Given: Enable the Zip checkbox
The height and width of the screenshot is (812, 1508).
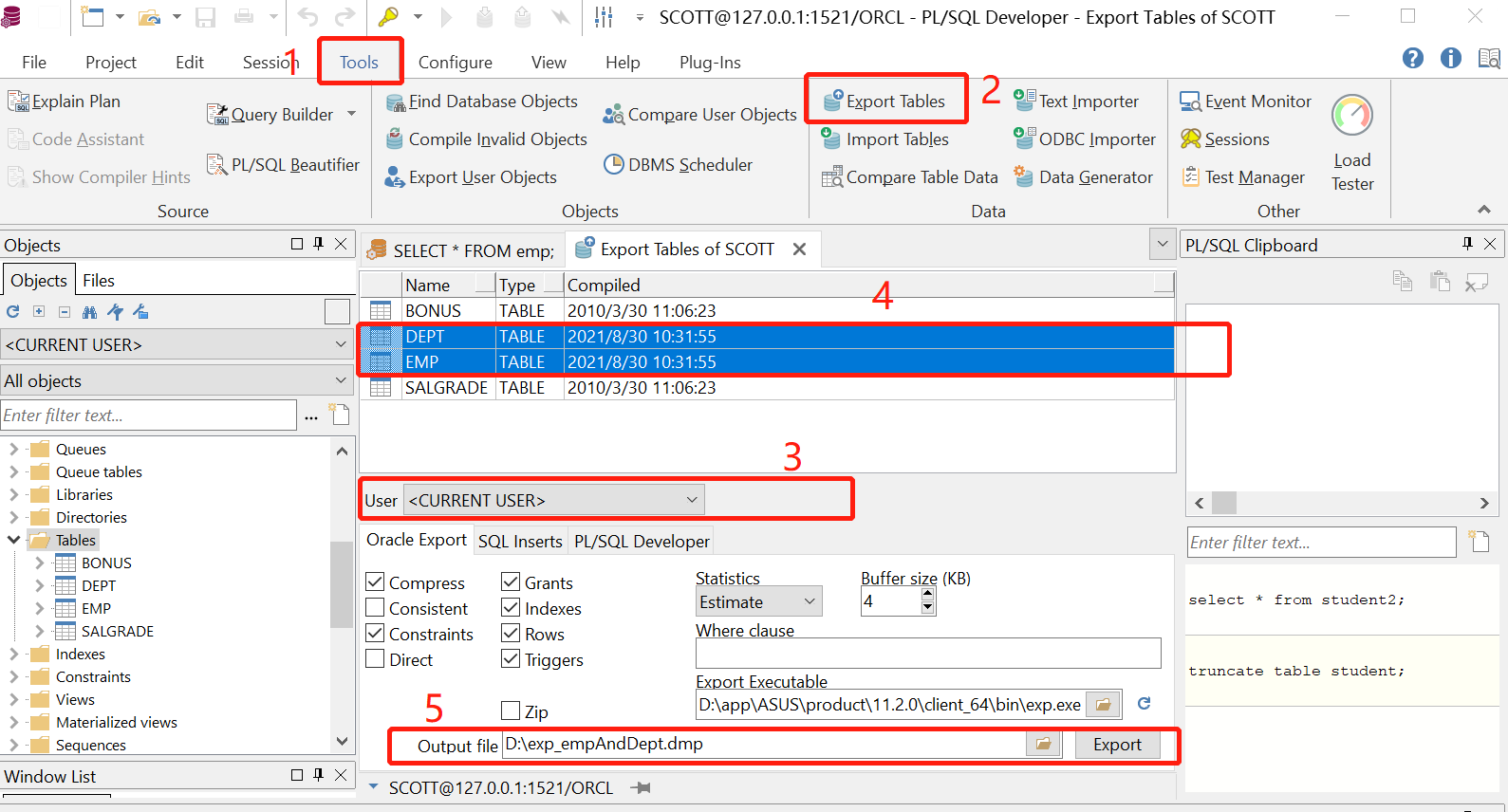Looking at the screenshot, I should [x=511, y=710].
